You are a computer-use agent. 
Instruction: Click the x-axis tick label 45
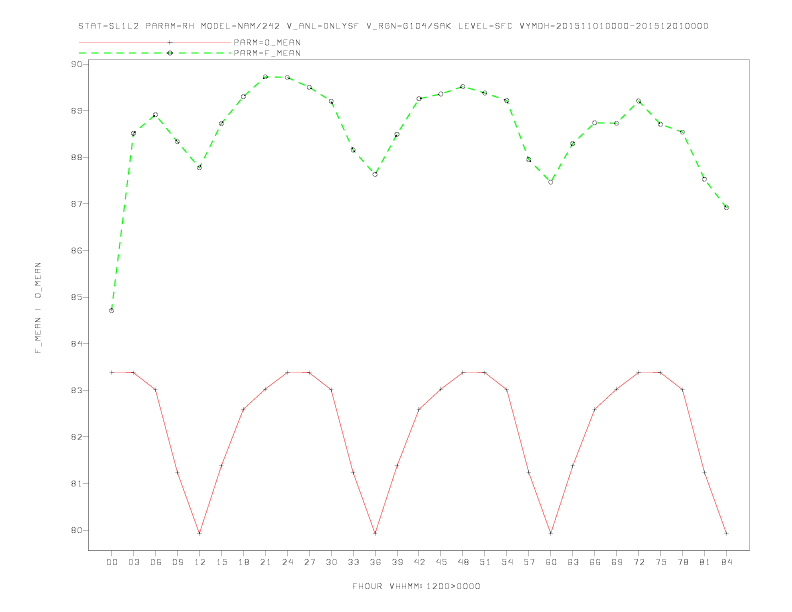[441, 562]
